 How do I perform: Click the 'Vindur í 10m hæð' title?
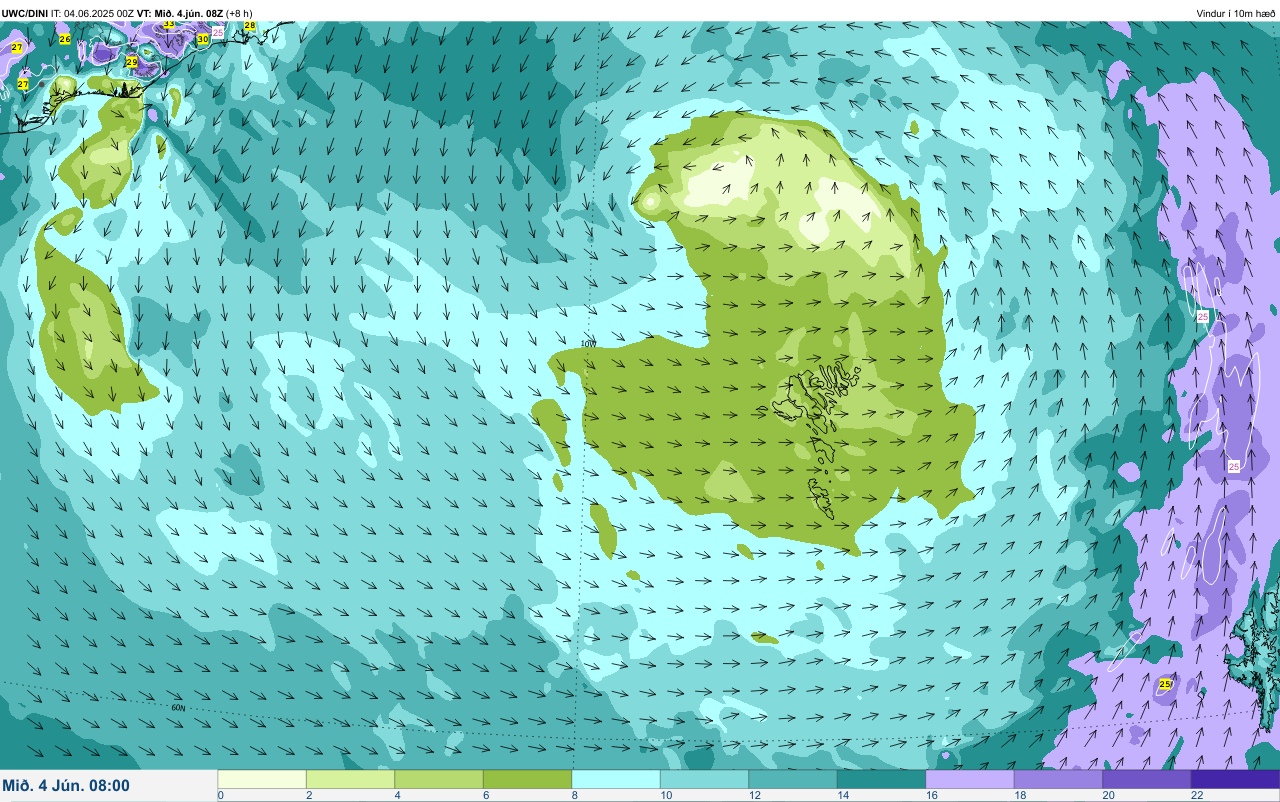pos(1236,13)
